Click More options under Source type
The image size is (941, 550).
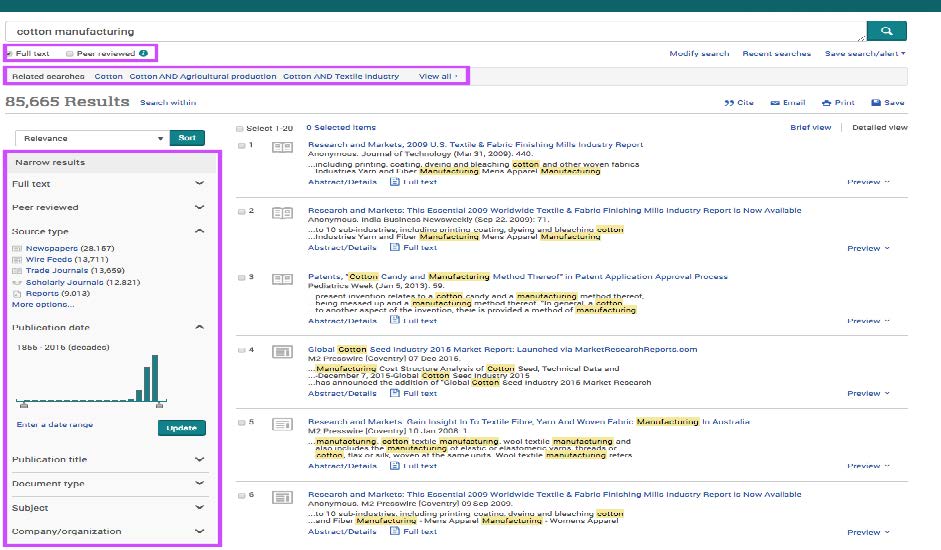43,304
